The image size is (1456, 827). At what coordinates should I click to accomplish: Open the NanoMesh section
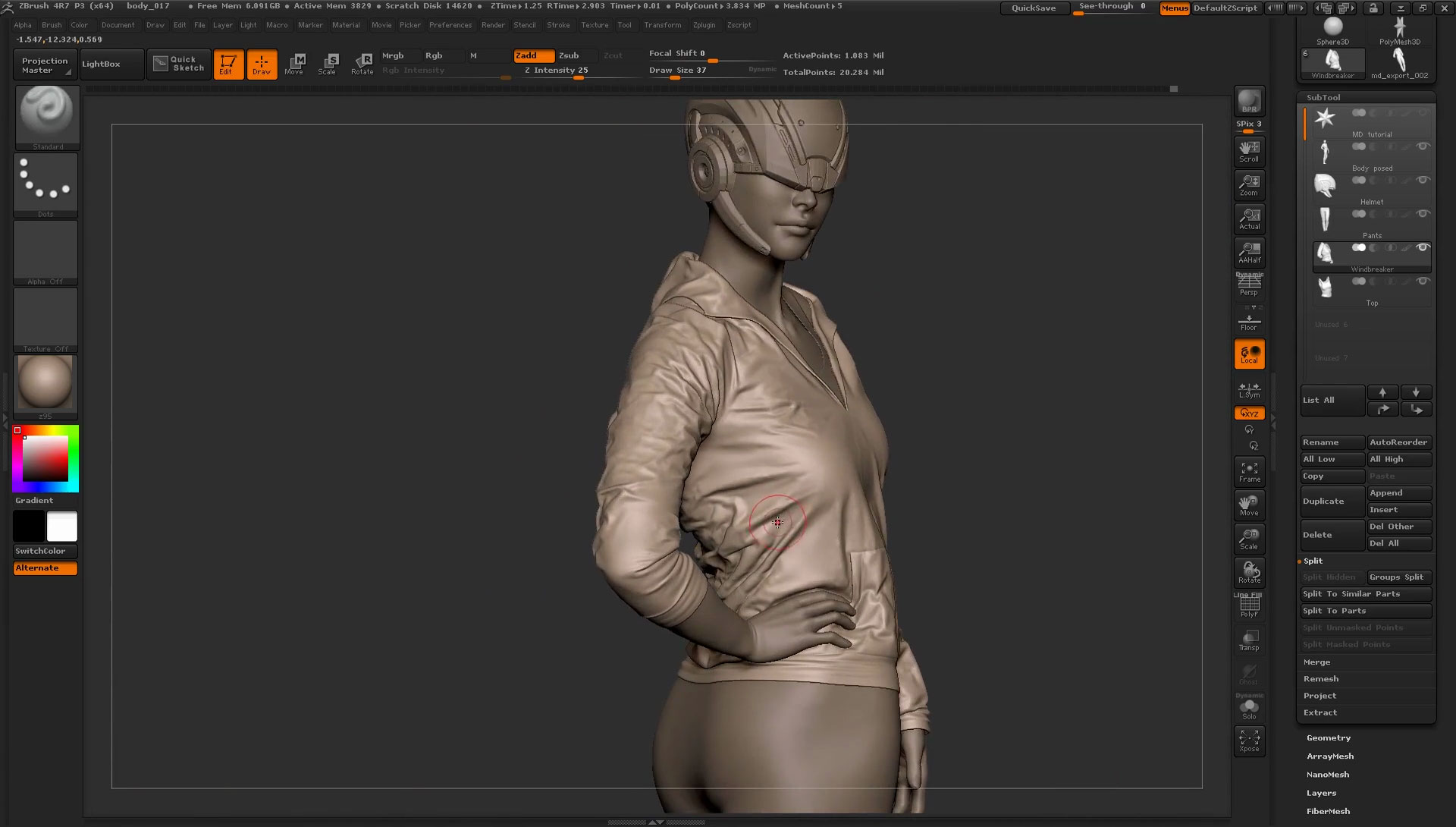[1328, 774]
